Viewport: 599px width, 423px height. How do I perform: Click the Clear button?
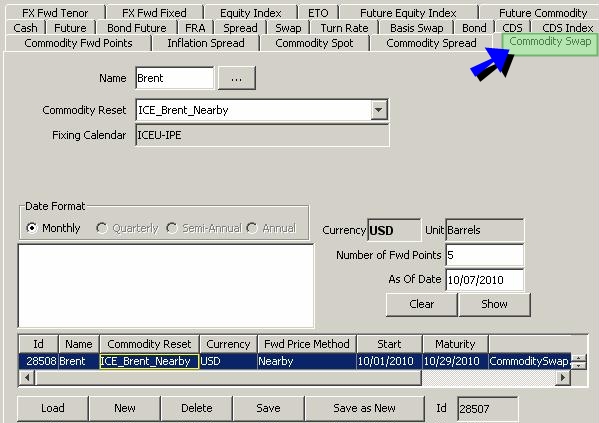click(421, 305)
